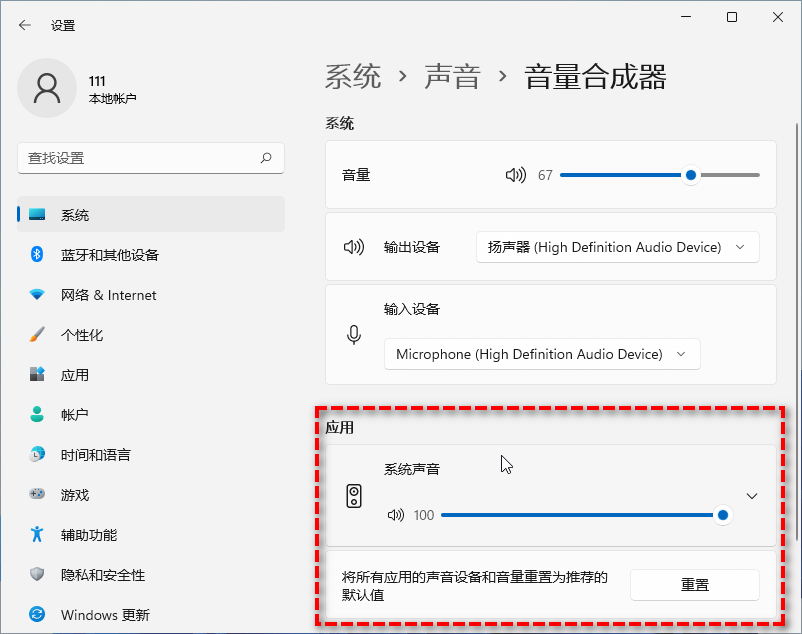The width and height of the screenshot is (802, 634).
Task: Expand the 系统声音 chevron
Action: tap(752, 496)
